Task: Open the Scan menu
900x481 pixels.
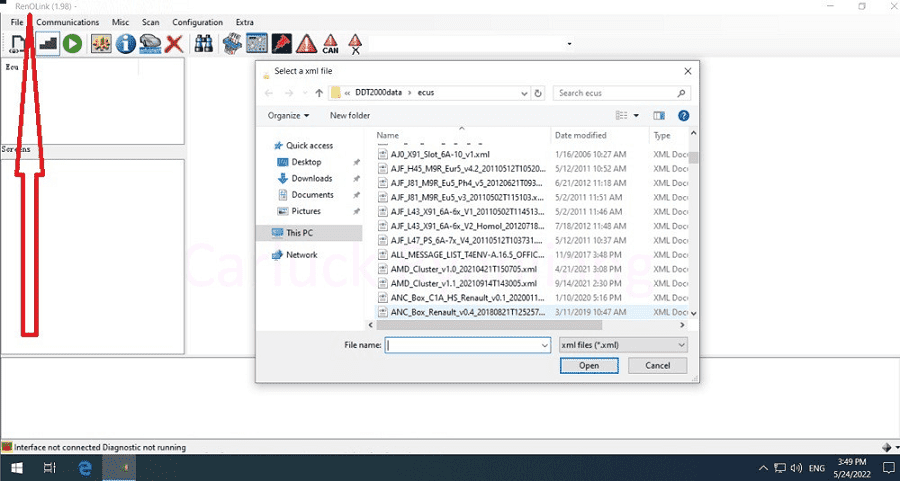Action: (x=150, y=22)
